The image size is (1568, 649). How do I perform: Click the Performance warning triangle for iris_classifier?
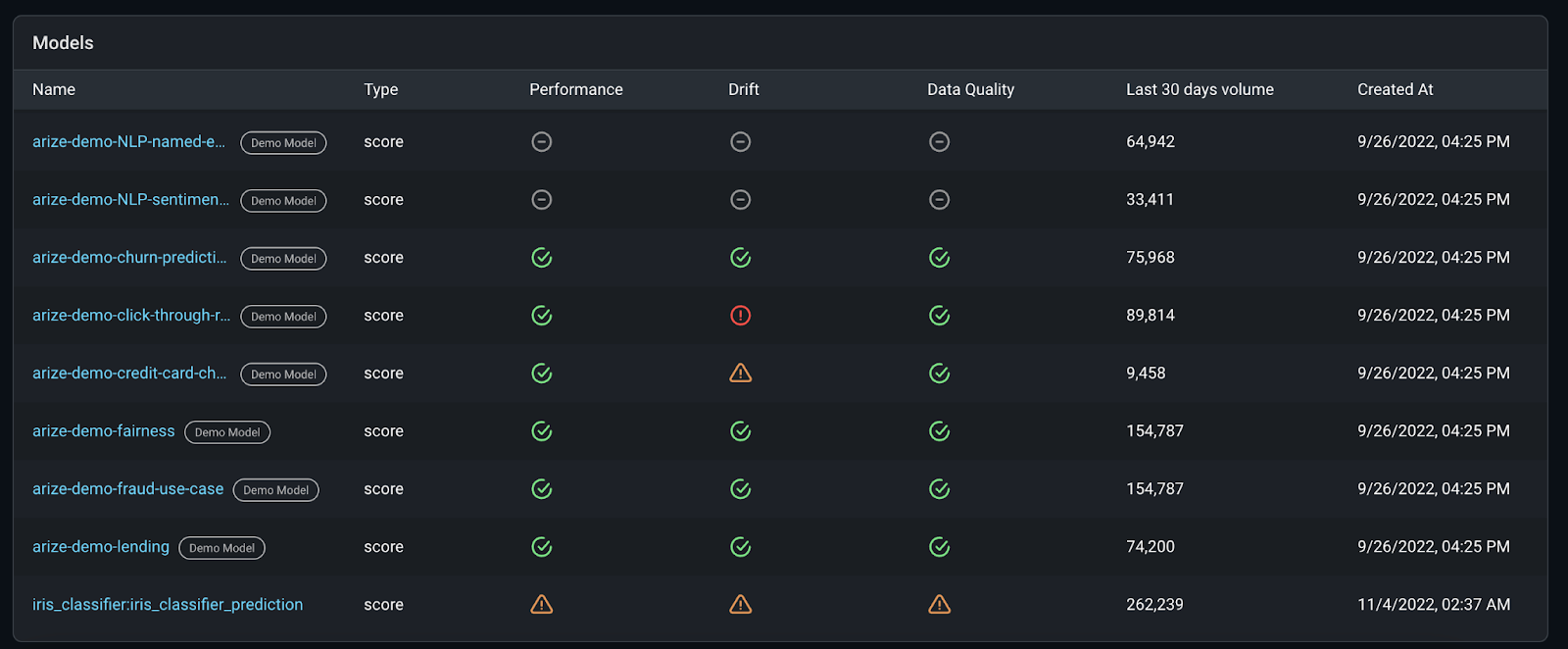[542, 604]
